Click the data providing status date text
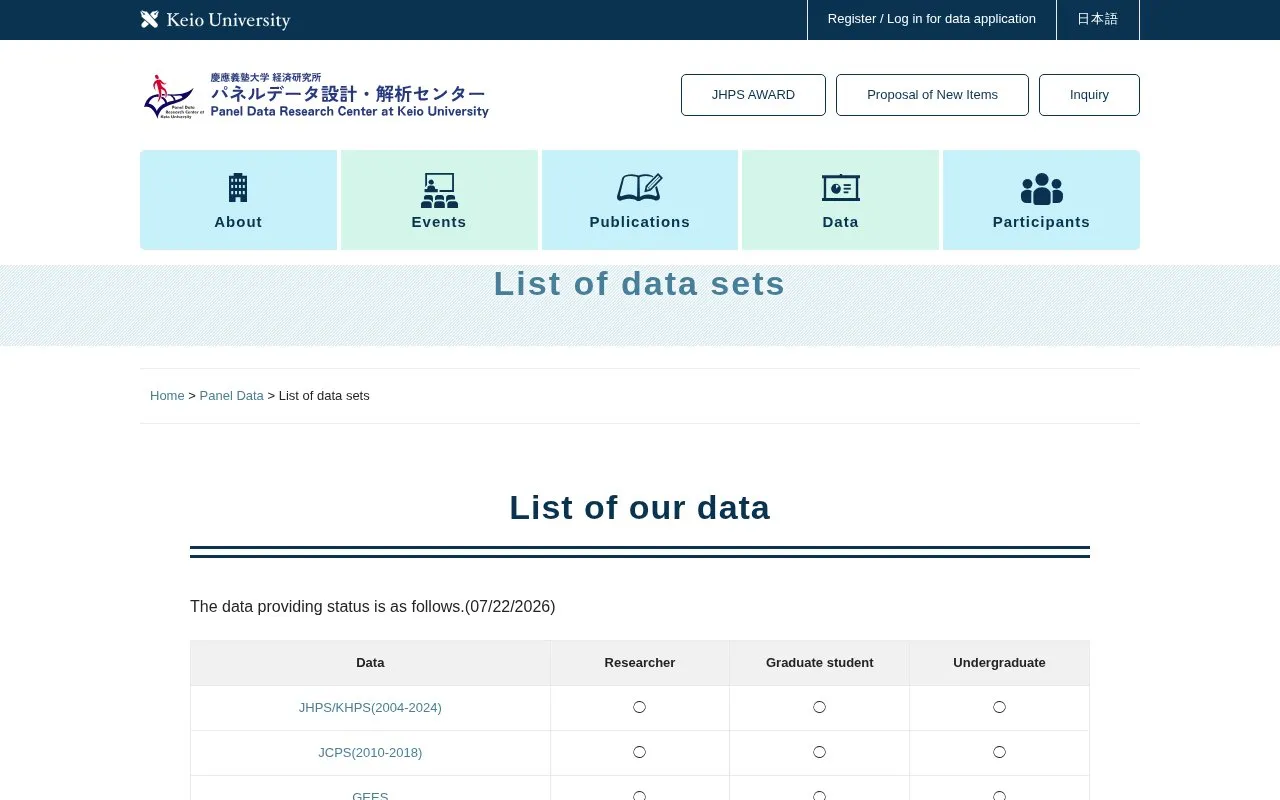Viewport: 1280px width, 800px height. tap(373, 607)
